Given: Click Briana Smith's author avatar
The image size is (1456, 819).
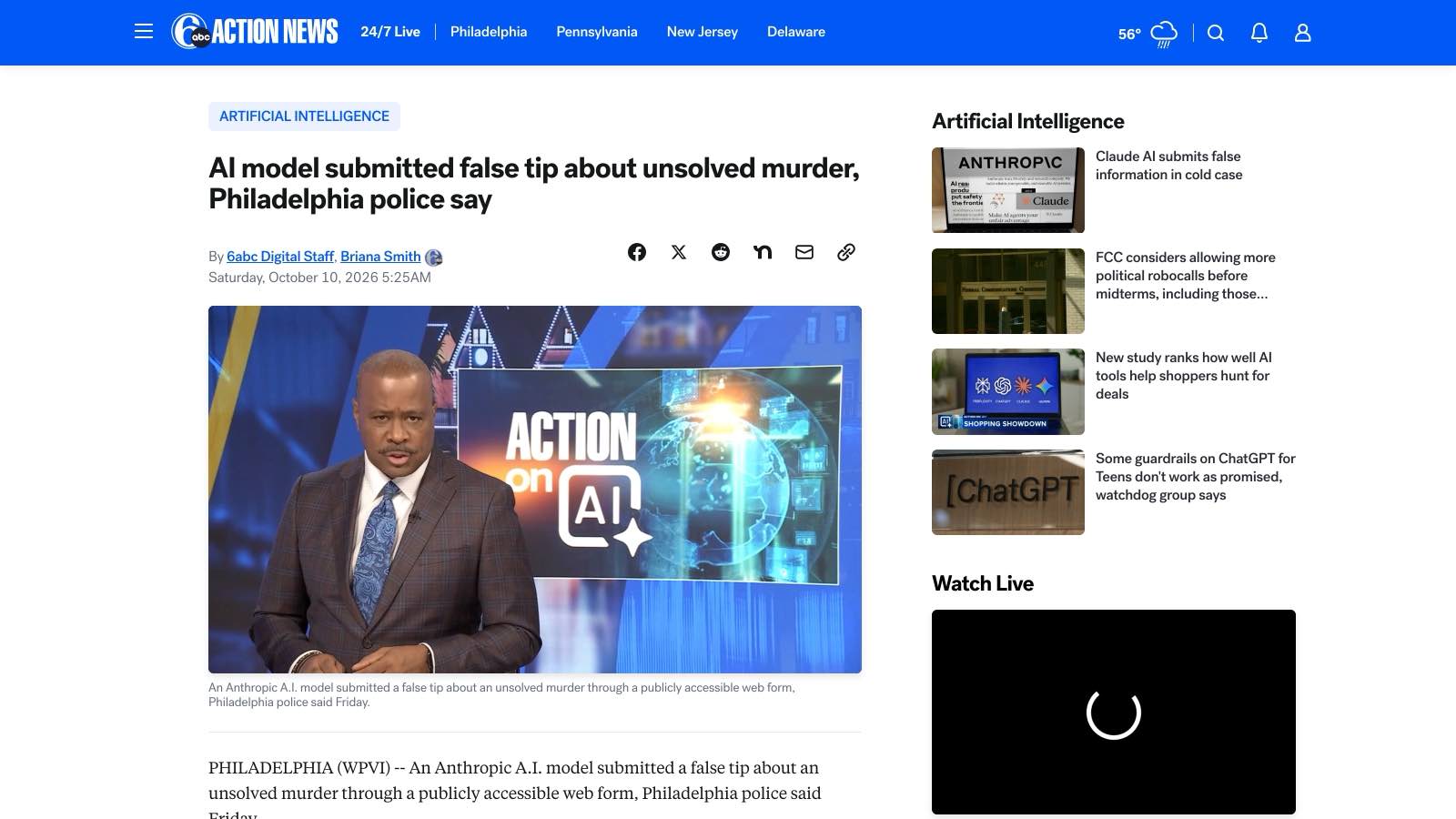Looking at the screenshot, I should coord(434,258).
